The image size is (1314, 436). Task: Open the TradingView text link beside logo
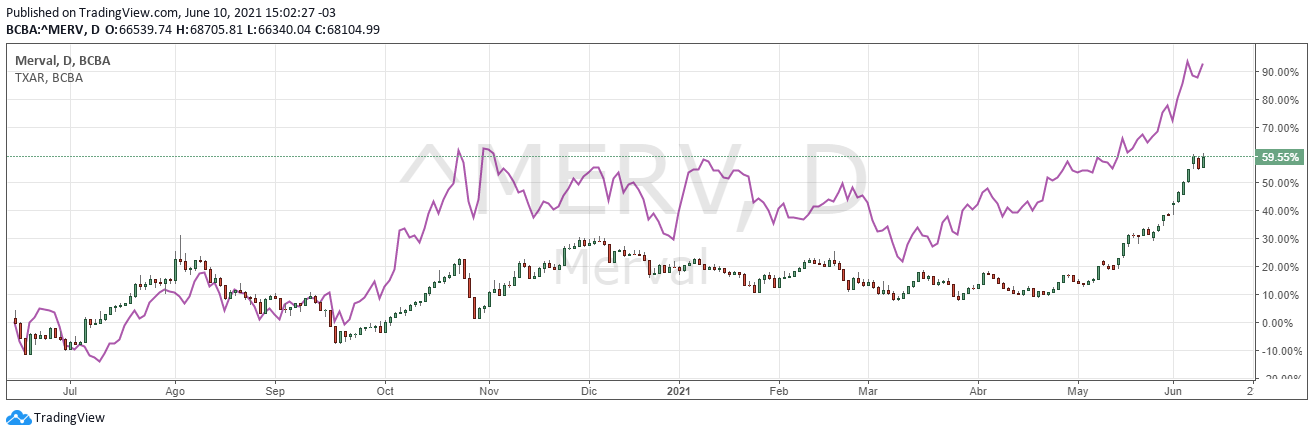click(x=69, y=418)
